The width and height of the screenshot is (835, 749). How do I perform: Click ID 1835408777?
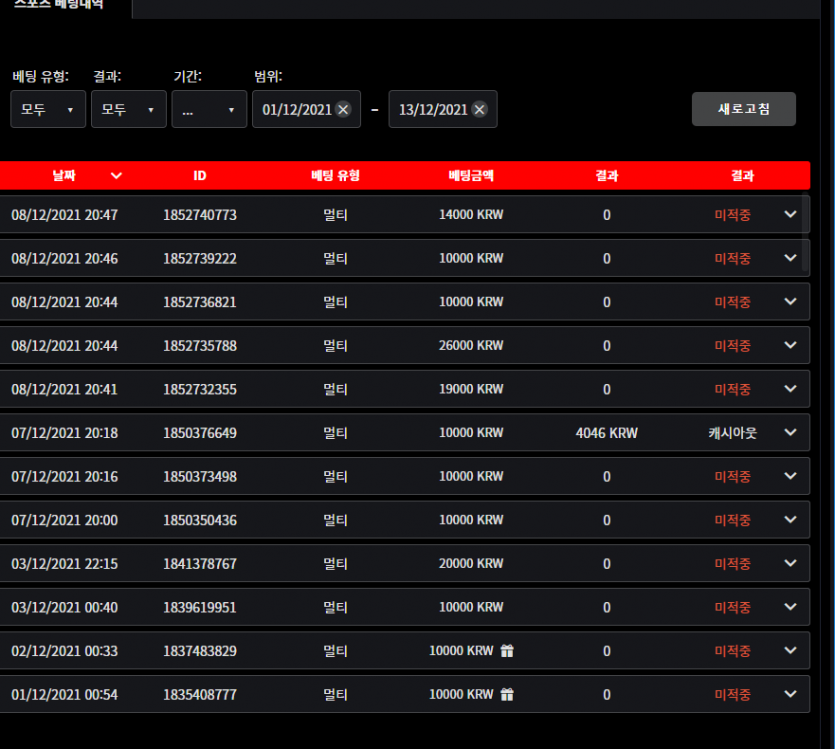(x=200, y=695)
